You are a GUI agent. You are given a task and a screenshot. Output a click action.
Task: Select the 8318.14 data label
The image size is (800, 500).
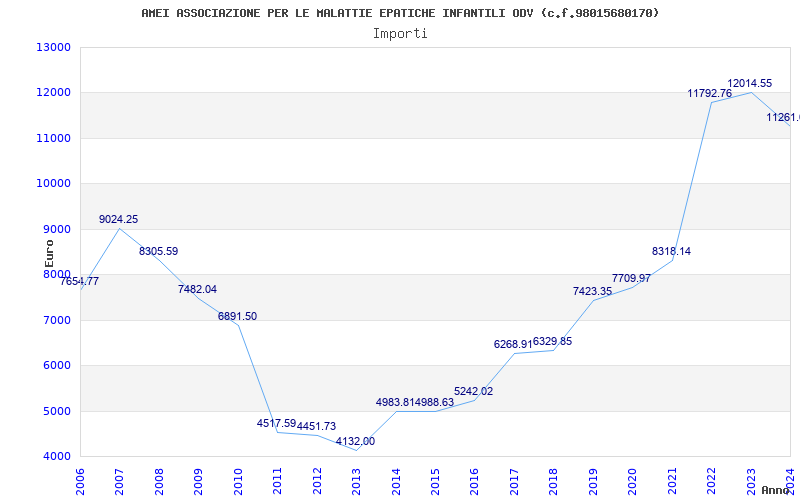point(671,252)
